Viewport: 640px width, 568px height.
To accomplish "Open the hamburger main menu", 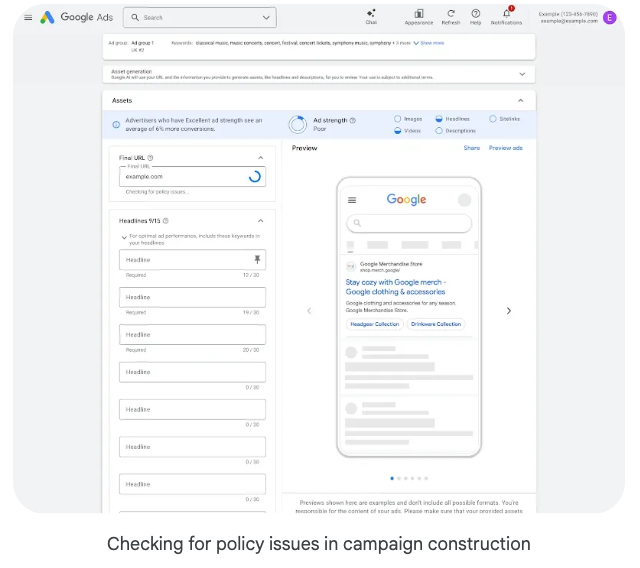I will click(28, 18).
